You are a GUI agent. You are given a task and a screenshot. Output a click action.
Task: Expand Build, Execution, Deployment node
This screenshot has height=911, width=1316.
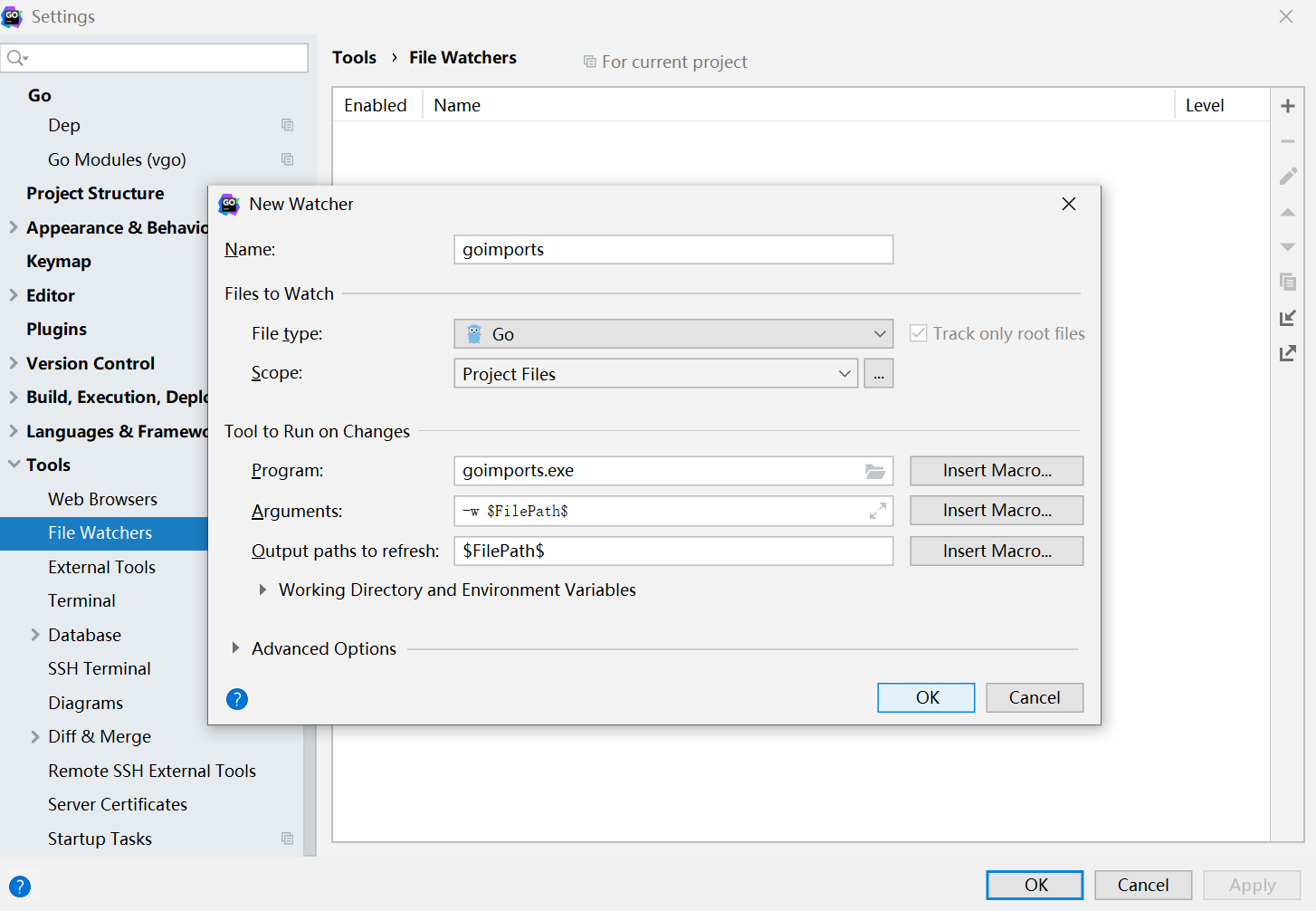pyautogui.click(x=14, y=397)
